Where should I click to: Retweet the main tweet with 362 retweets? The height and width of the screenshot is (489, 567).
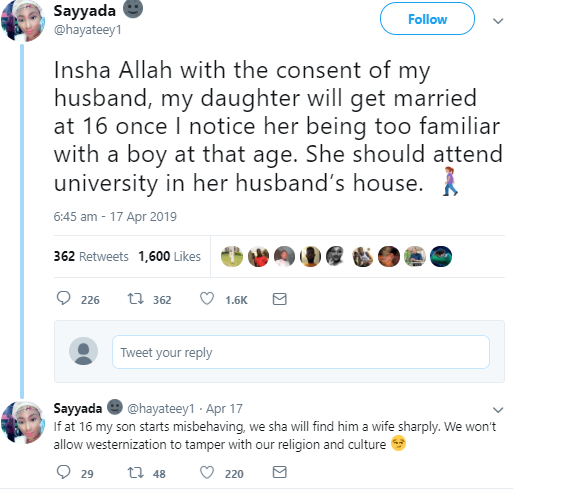pyautogui.click(x=136, y=299)
